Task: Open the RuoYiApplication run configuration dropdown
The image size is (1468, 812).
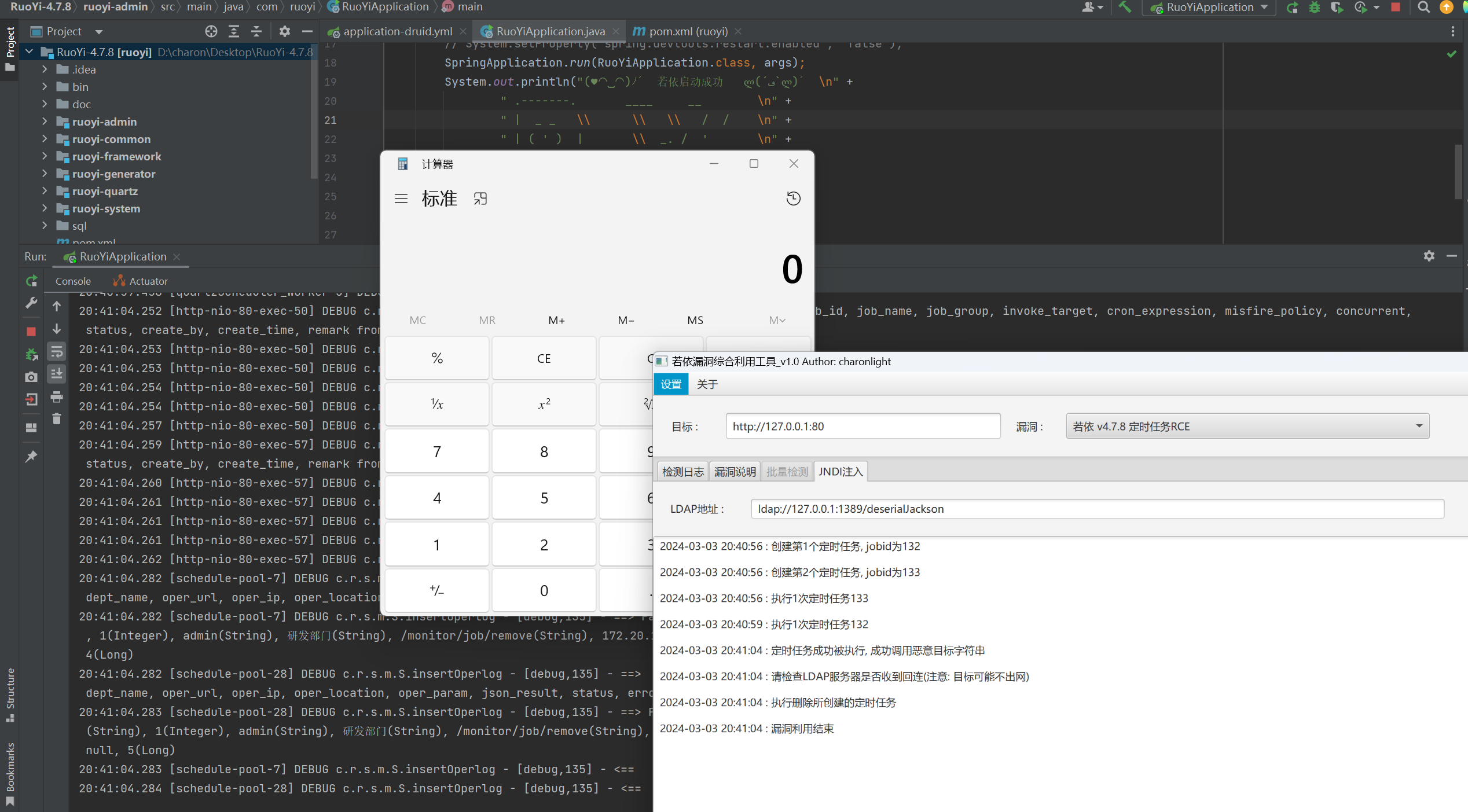Action: click(x=1210, y=7)
